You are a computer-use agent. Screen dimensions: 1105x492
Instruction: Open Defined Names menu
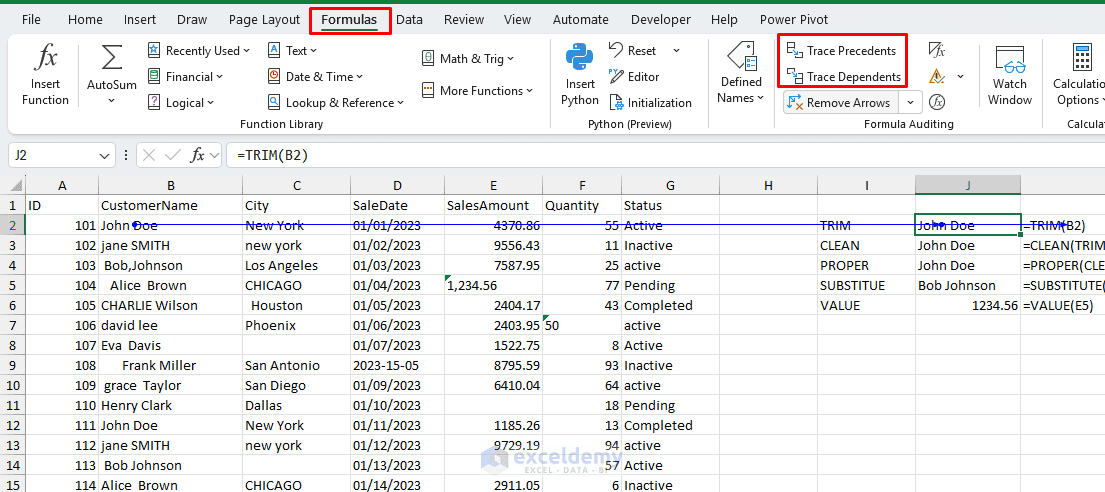pos(741,74)
